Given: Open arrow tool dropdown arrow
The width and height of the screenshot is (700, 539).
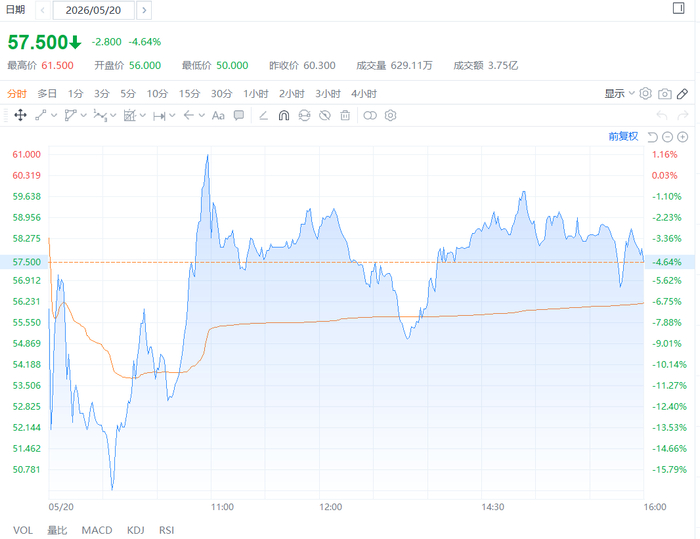Looking at the screenshot, I should click(x=202, y=116).
